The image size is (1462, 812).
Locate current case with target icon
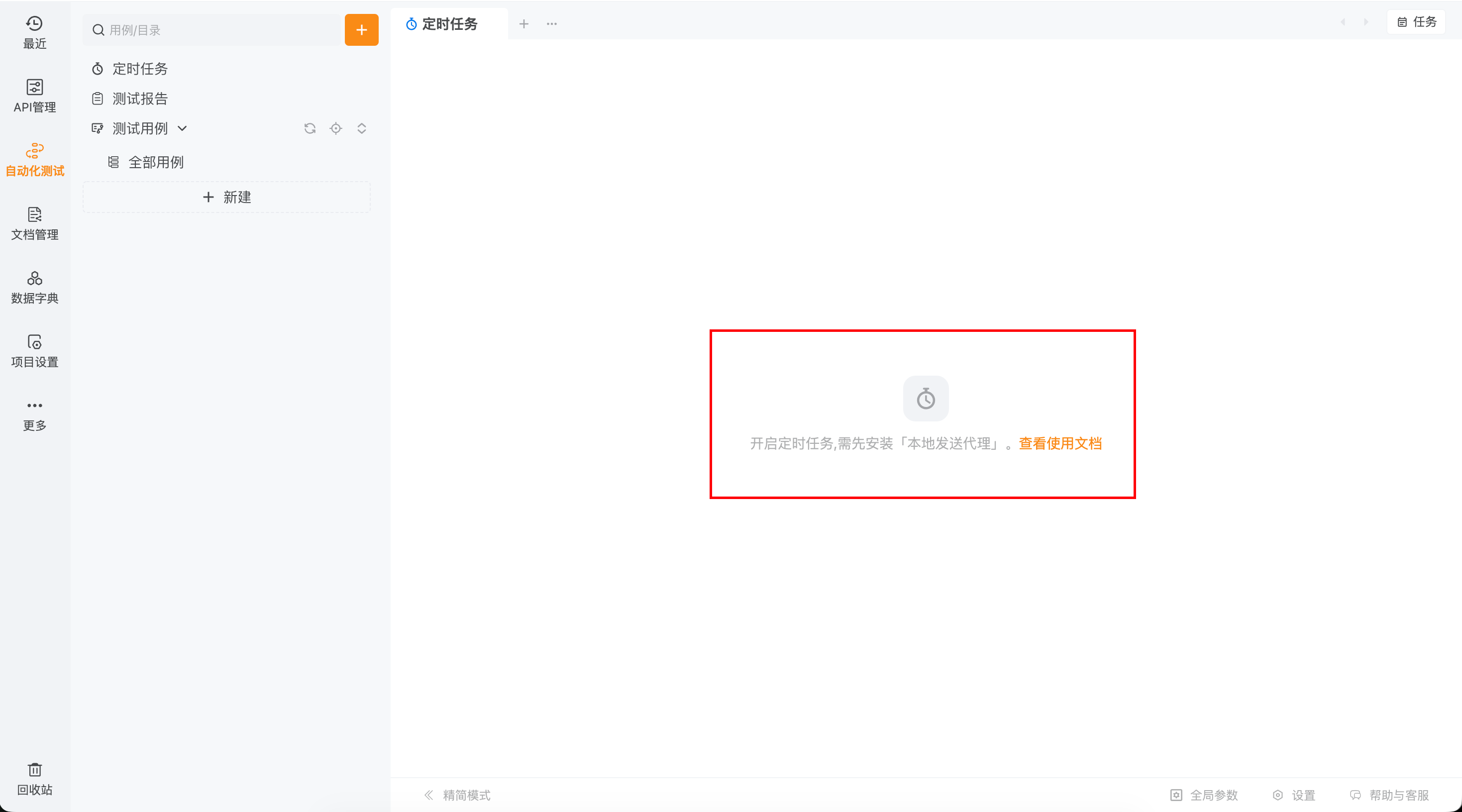click(x=336, y=128)
